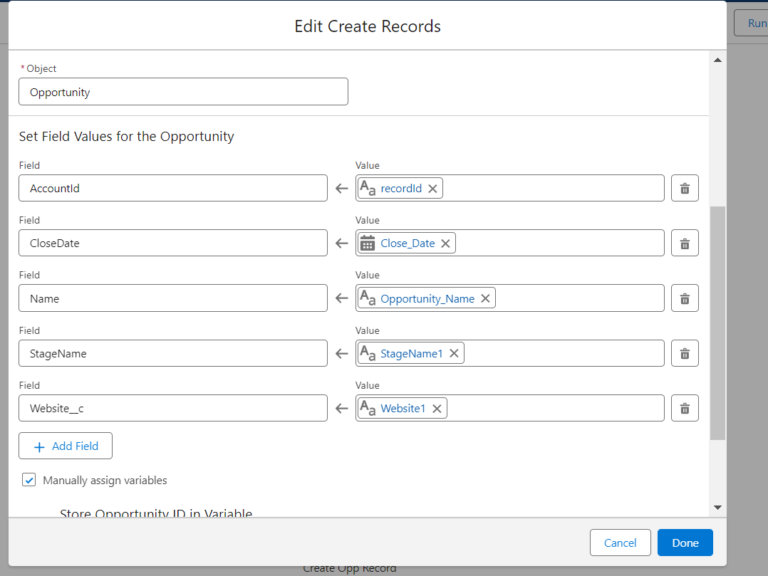The width and height of the screenshot is (768, 576).
Task: Open the StageName field picker
Action: point(173,353)
